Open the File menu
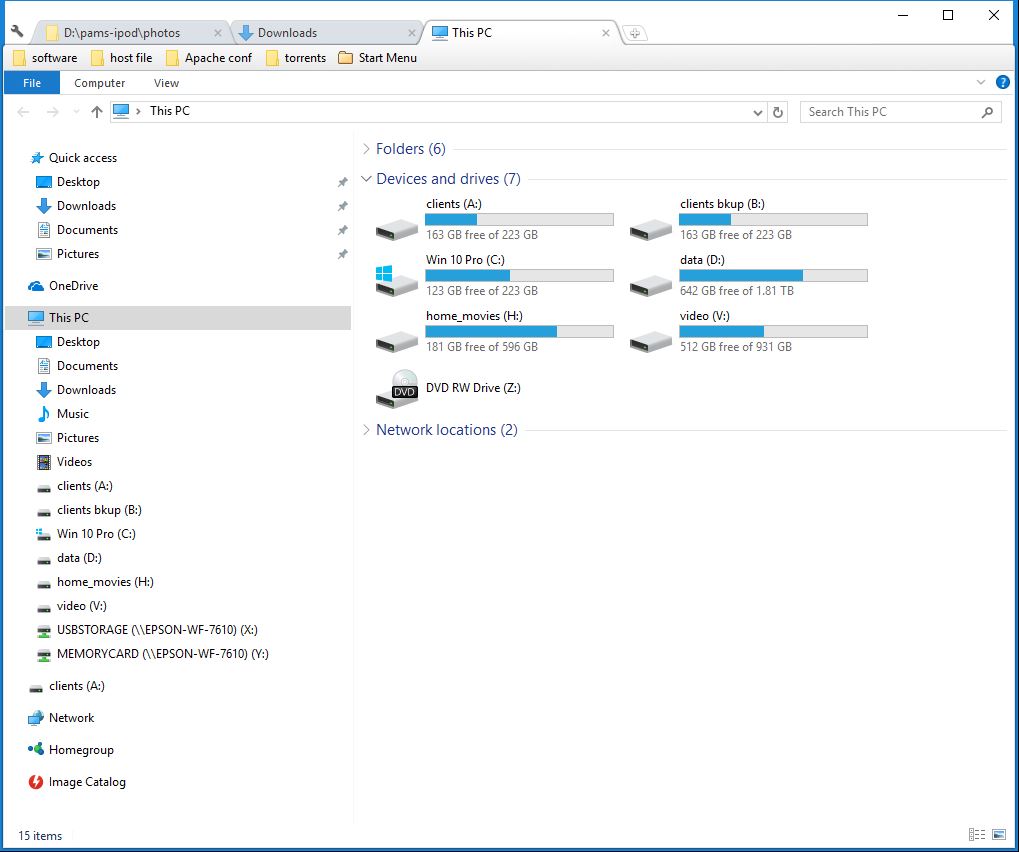Viewport: 1019px width, 852px height. click(32, 83)
